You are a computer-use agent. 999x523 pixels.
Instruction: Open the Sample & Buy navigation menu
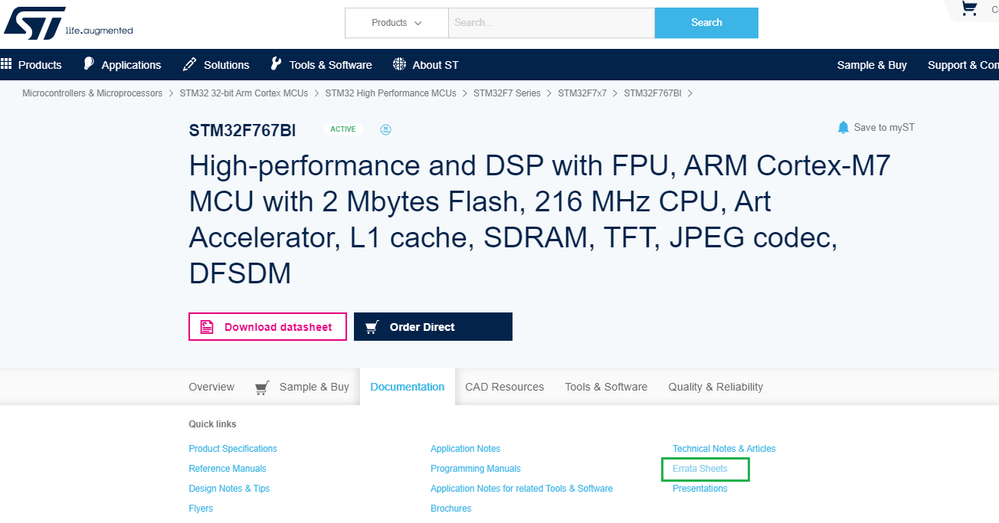872,65
